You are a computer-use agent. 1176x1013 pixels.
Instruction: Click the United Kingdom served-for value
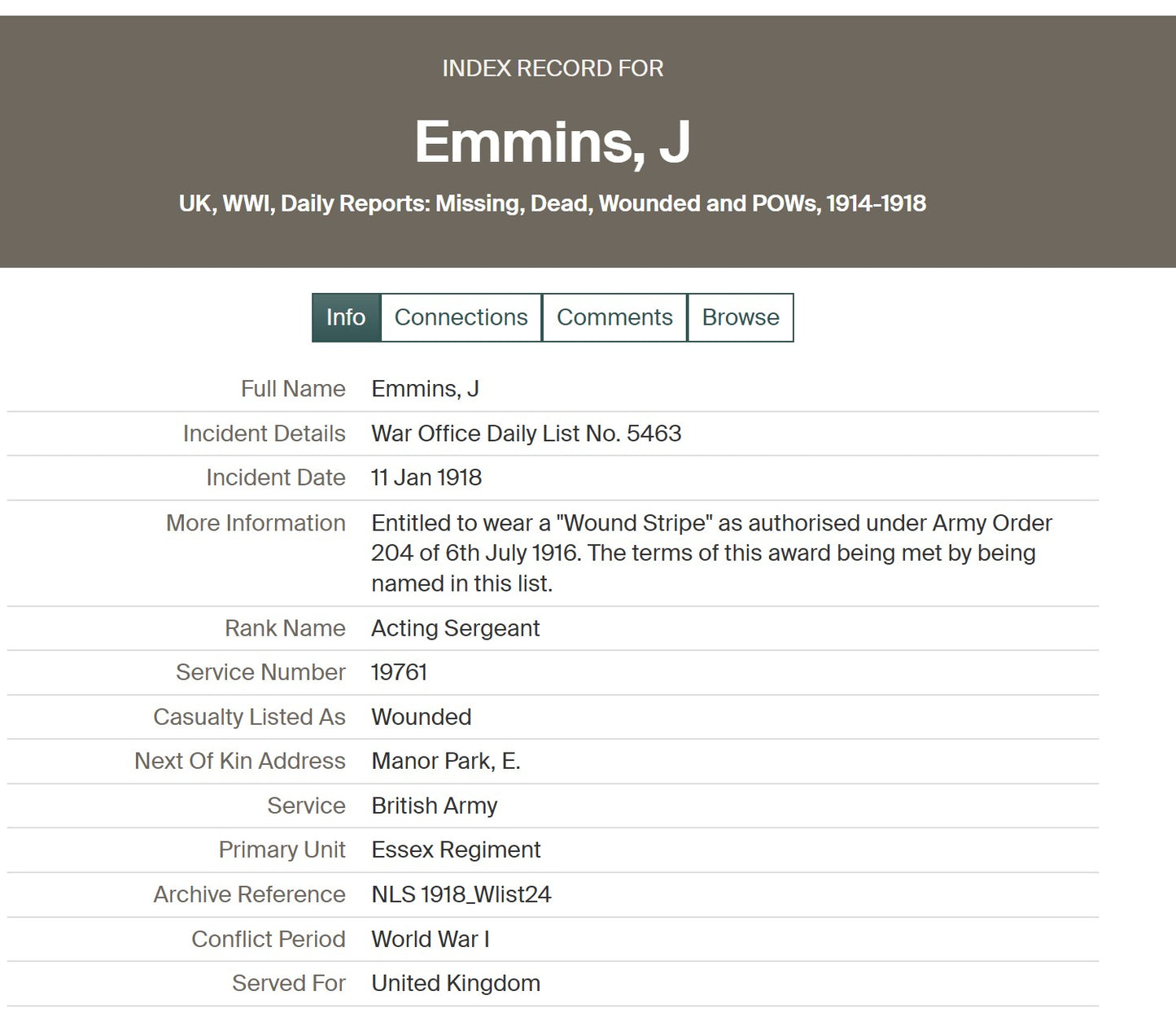455,983
